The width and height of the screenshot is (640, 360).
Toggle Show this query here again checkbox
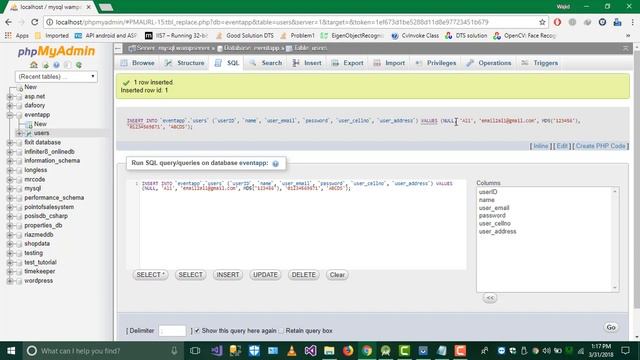pos(197,331)
